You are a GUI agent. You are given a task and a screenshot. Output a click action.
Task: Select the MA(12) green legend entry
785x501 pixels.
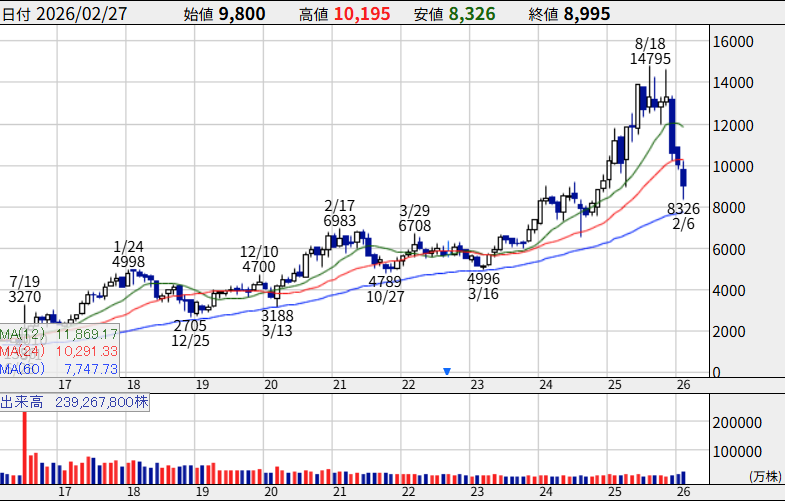(x=60, y=333)
